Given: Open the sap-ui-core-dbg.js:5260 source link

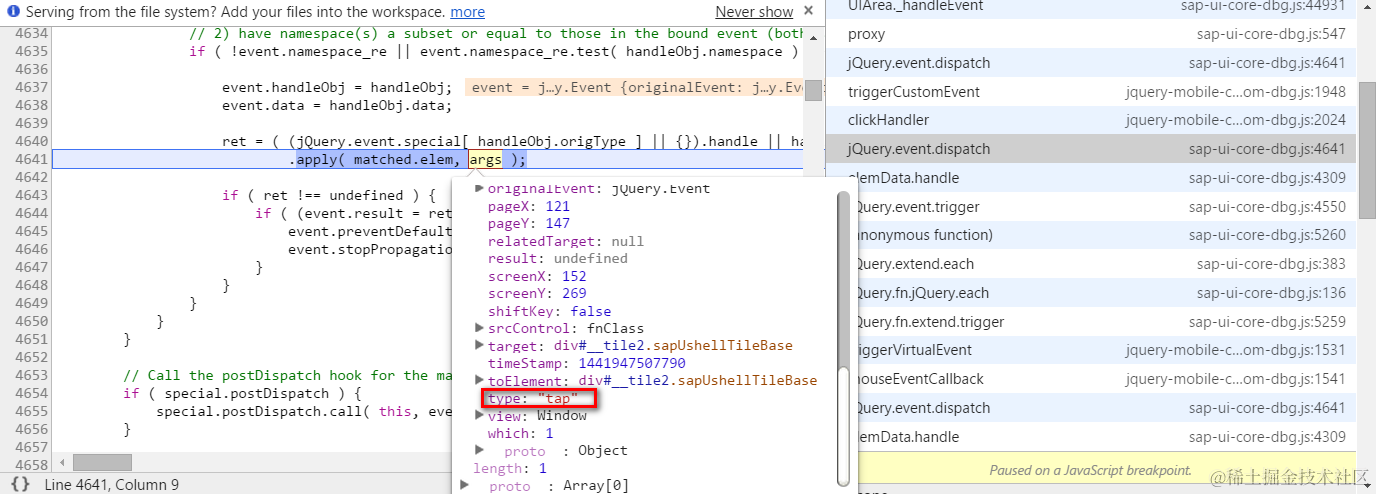Looking at the screenshot, I should point(1267,235).
